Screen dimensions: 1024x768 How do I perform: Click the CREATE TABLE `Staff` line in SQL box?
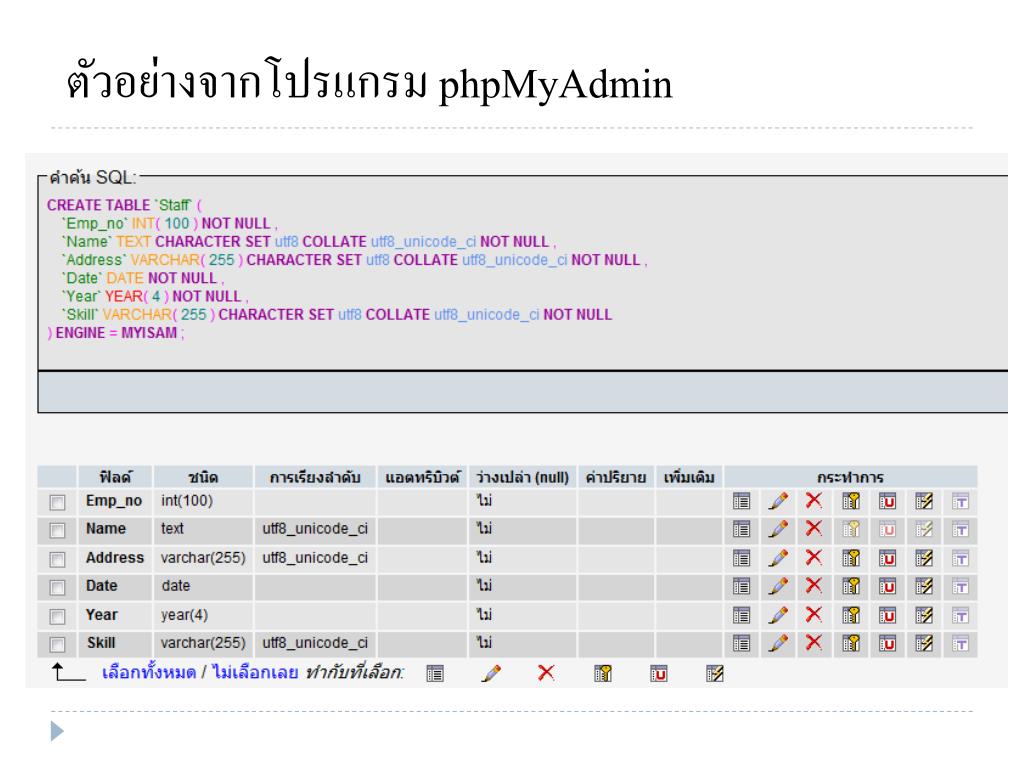(x=125, y=205)
